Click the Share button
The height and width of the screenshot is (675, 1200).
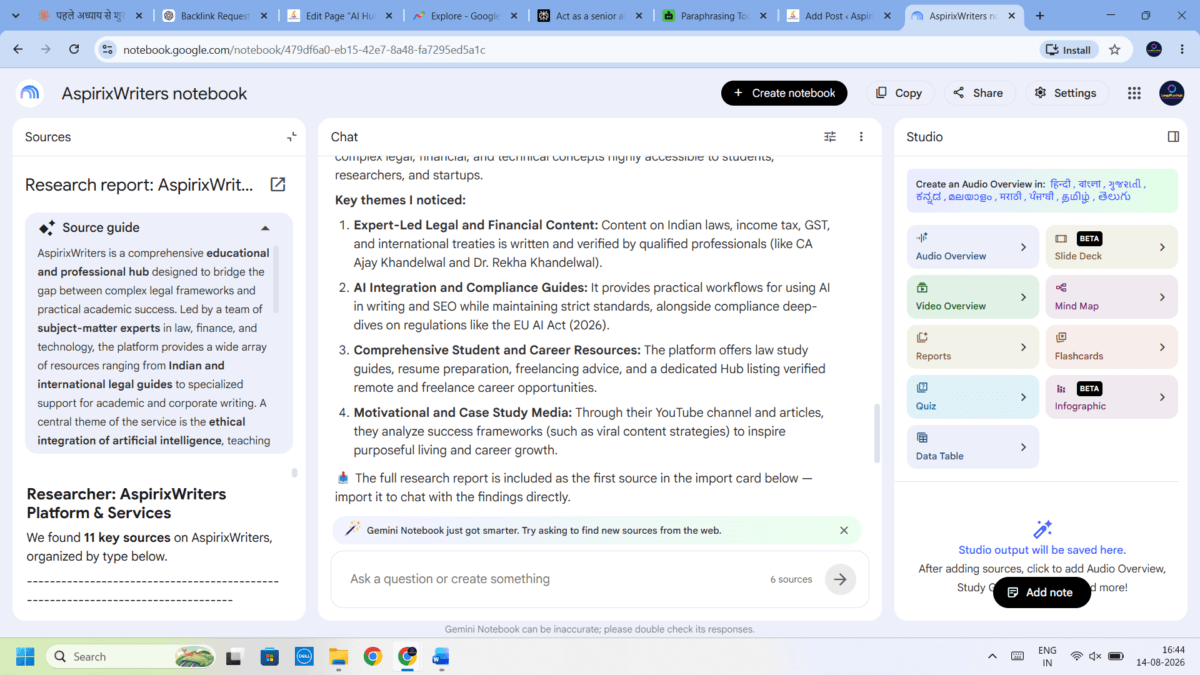point(979,93)
